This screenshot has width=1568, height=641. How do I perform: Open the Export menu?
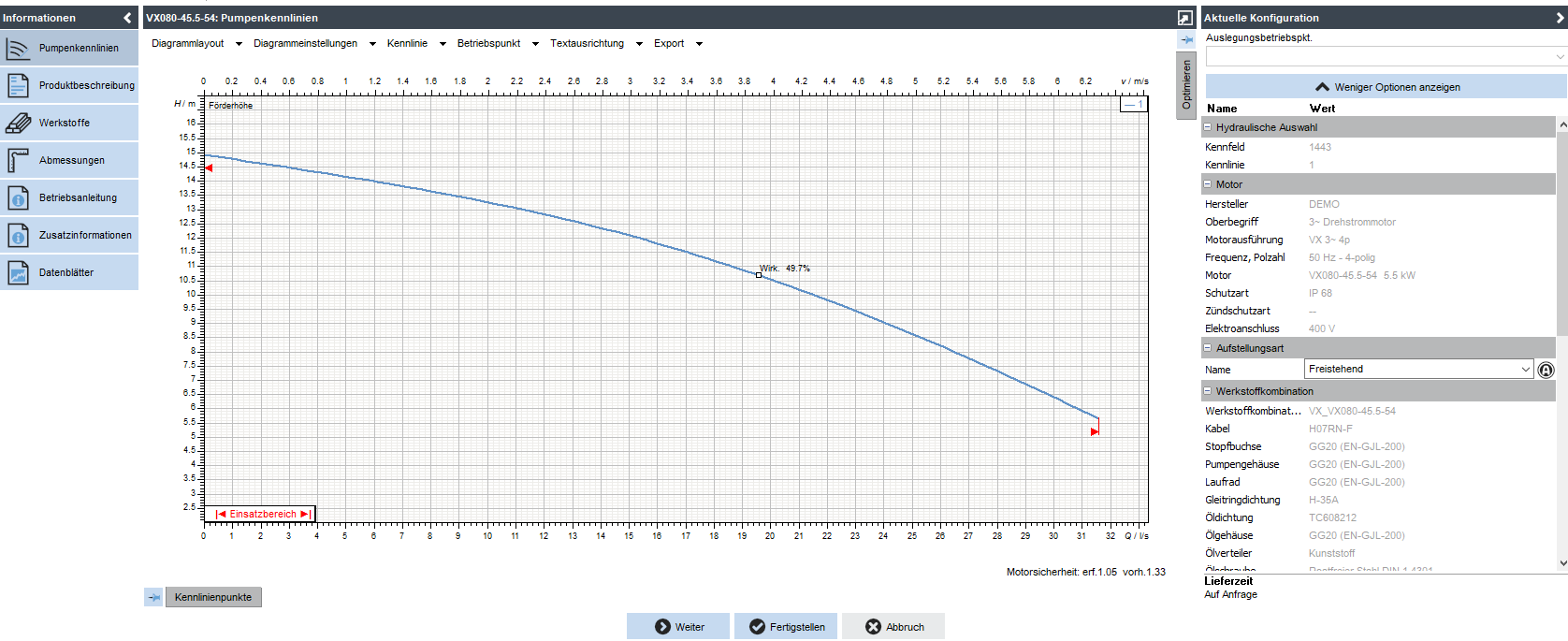click(x=676, y=43)
